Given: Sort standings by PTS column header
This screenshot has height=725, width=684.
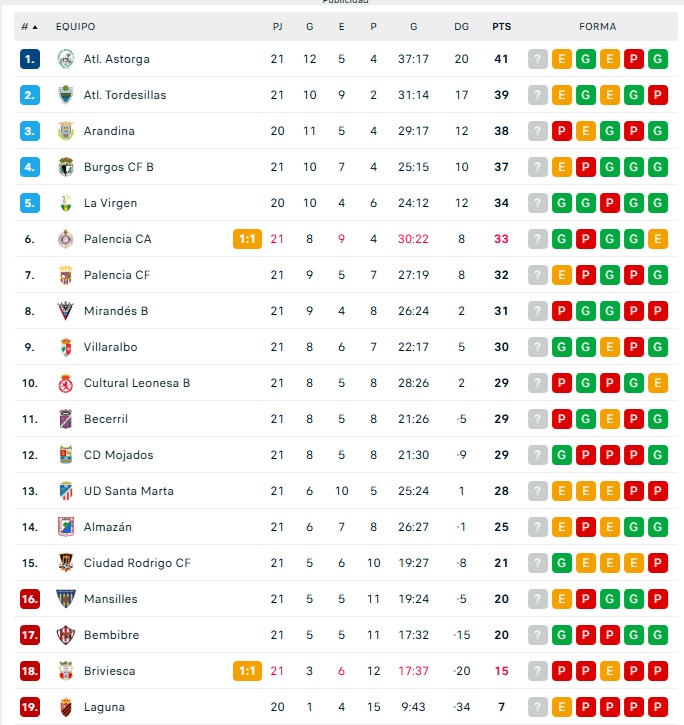Looking at the screenshot, I should coord(501,27).
